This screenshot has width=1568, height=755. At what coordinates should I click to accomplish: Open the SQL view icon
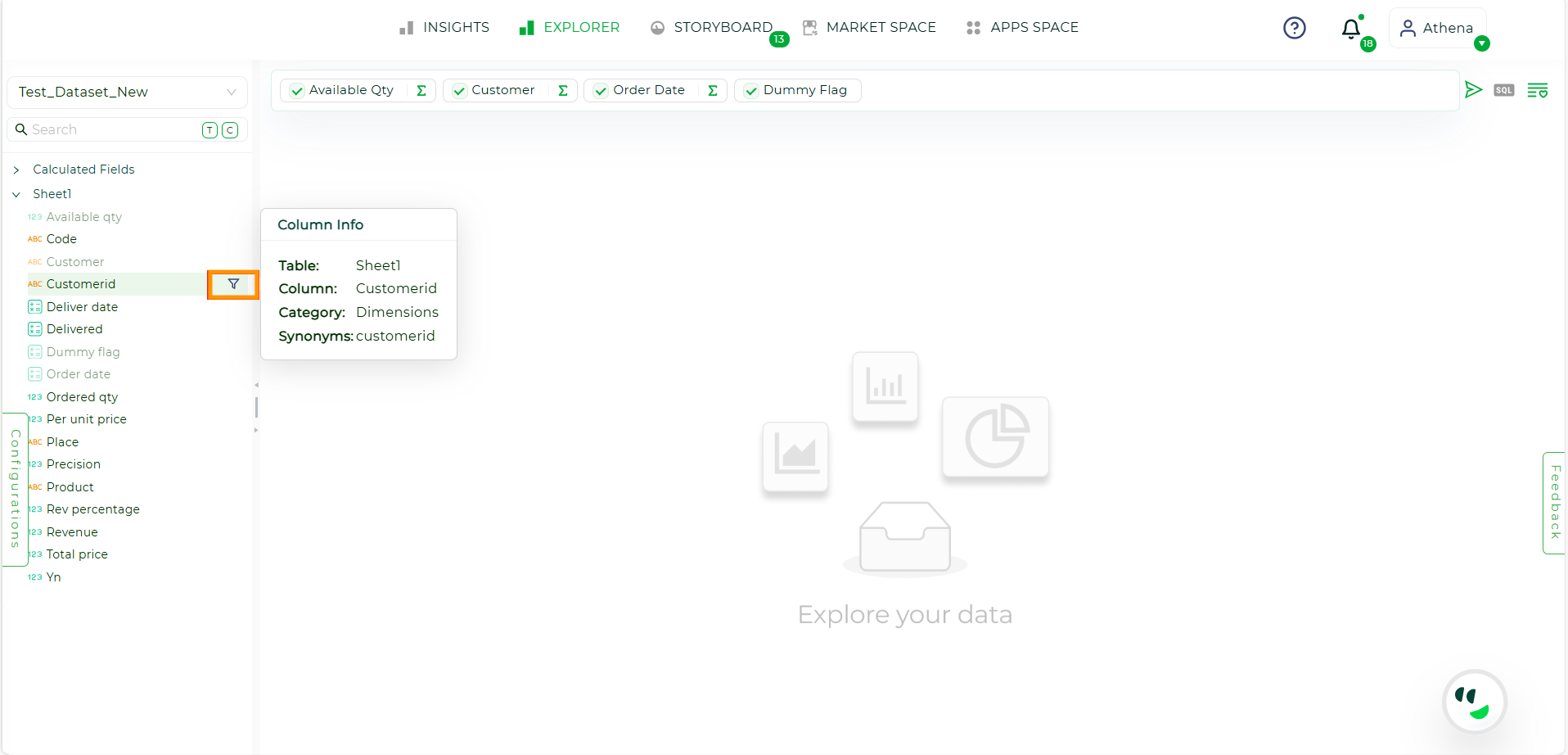(x=1503, y=90)
